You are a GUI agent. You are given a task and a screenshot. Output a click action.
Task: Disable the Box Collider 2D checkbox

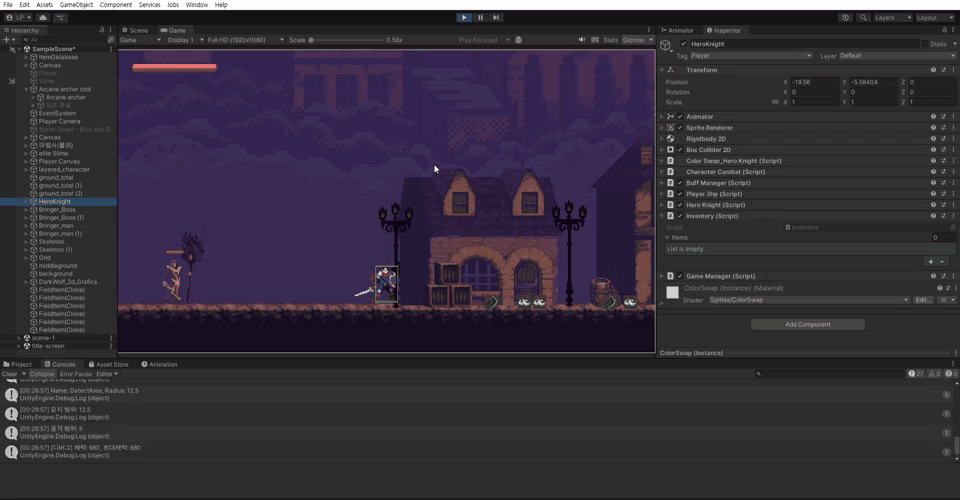pyautogui.click(x=680, y=150)
